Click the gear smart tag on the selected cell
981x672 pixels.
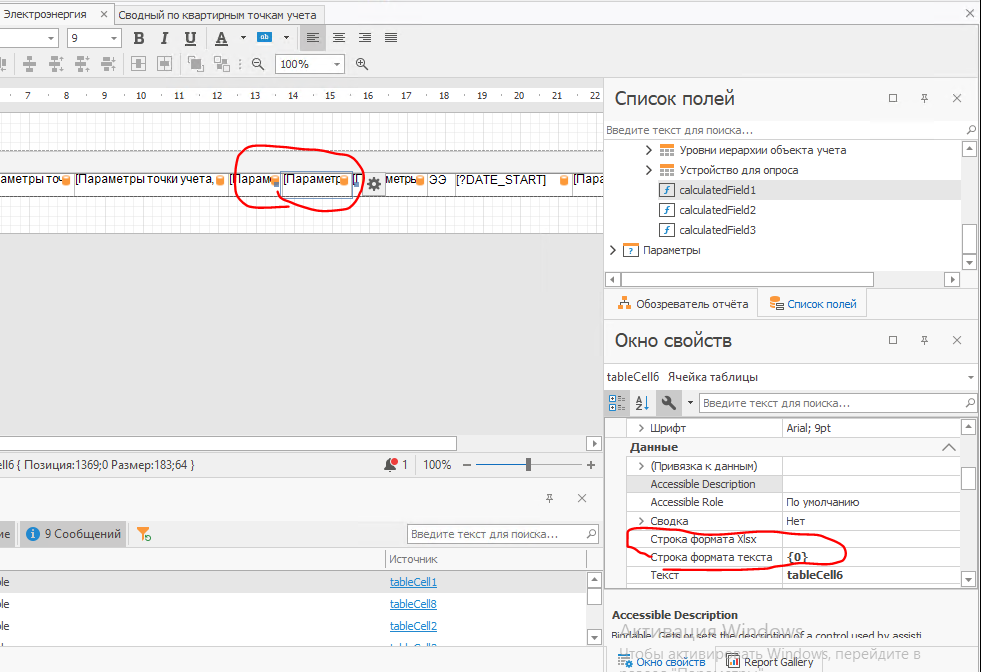click(374, 184)
